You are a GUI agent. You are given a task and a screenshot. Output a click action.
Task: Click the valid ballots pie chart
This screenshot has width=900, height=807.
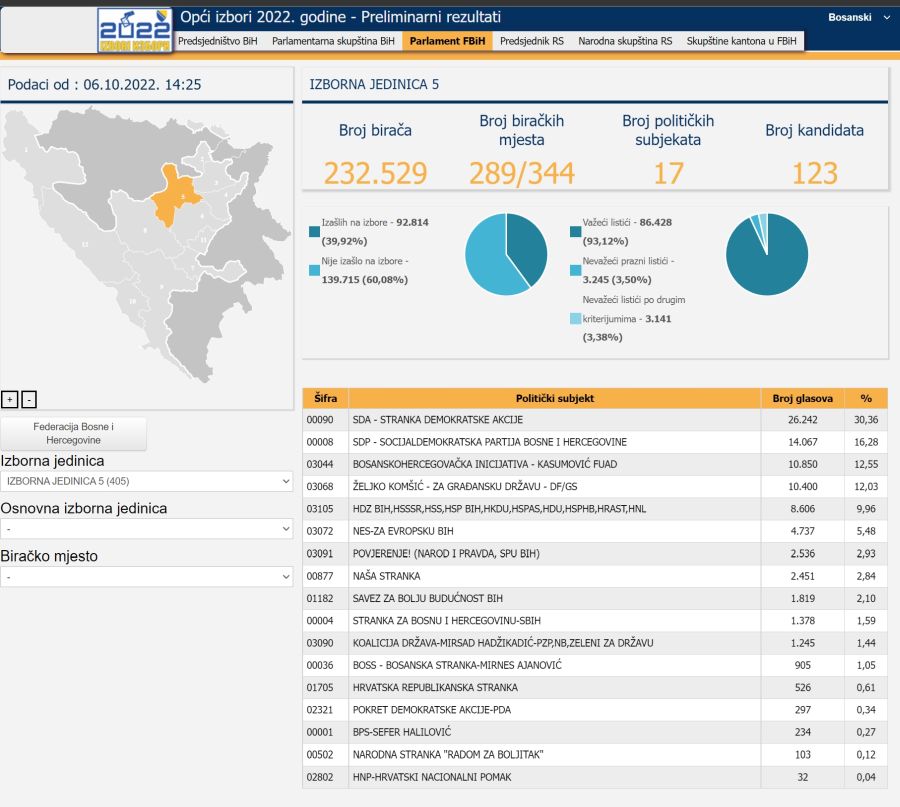pos(766,254)
